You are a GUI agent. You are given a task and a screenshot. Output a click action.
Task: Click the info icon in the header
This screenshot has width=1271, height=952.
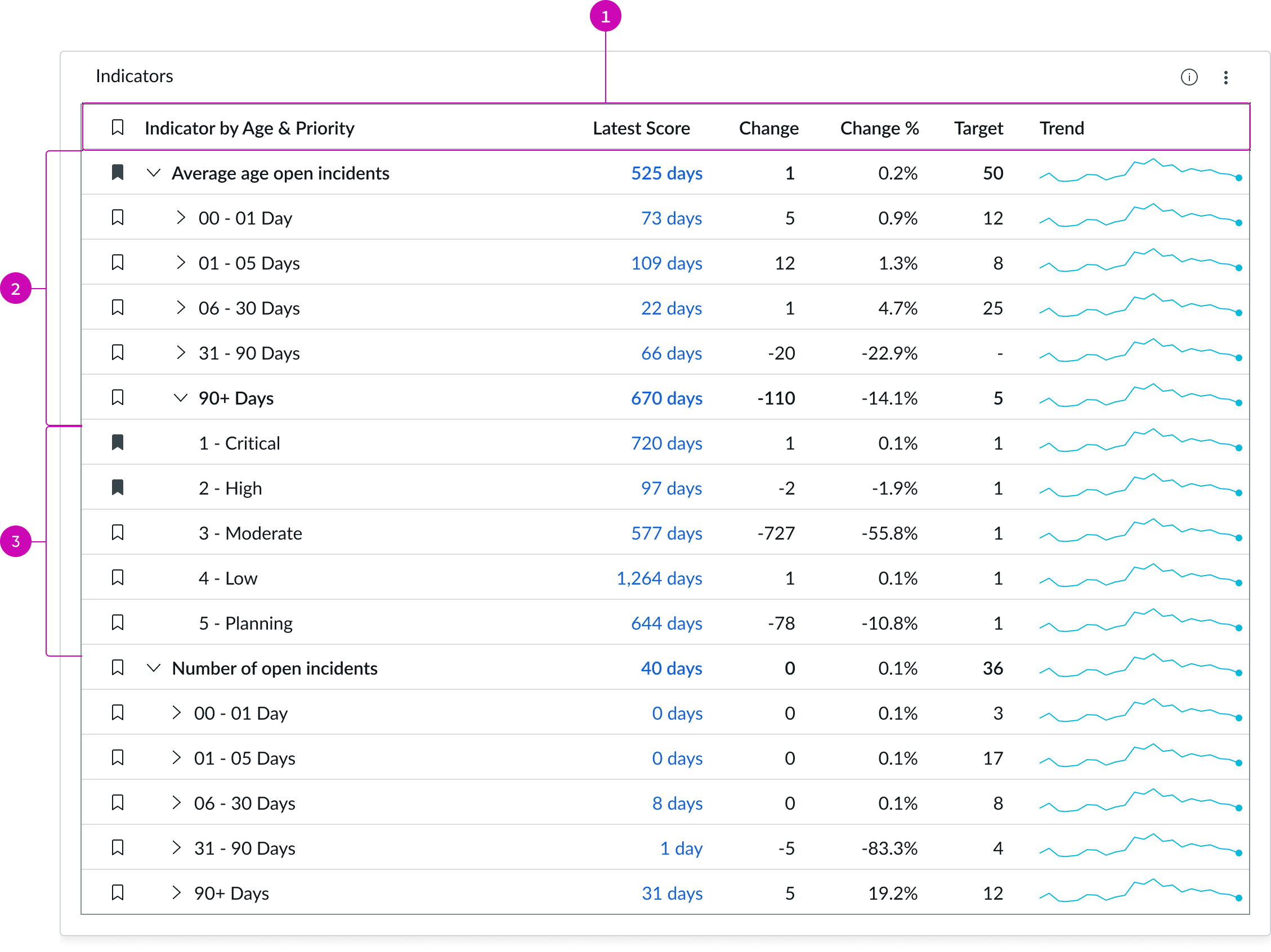click(x=1189, y=77)
